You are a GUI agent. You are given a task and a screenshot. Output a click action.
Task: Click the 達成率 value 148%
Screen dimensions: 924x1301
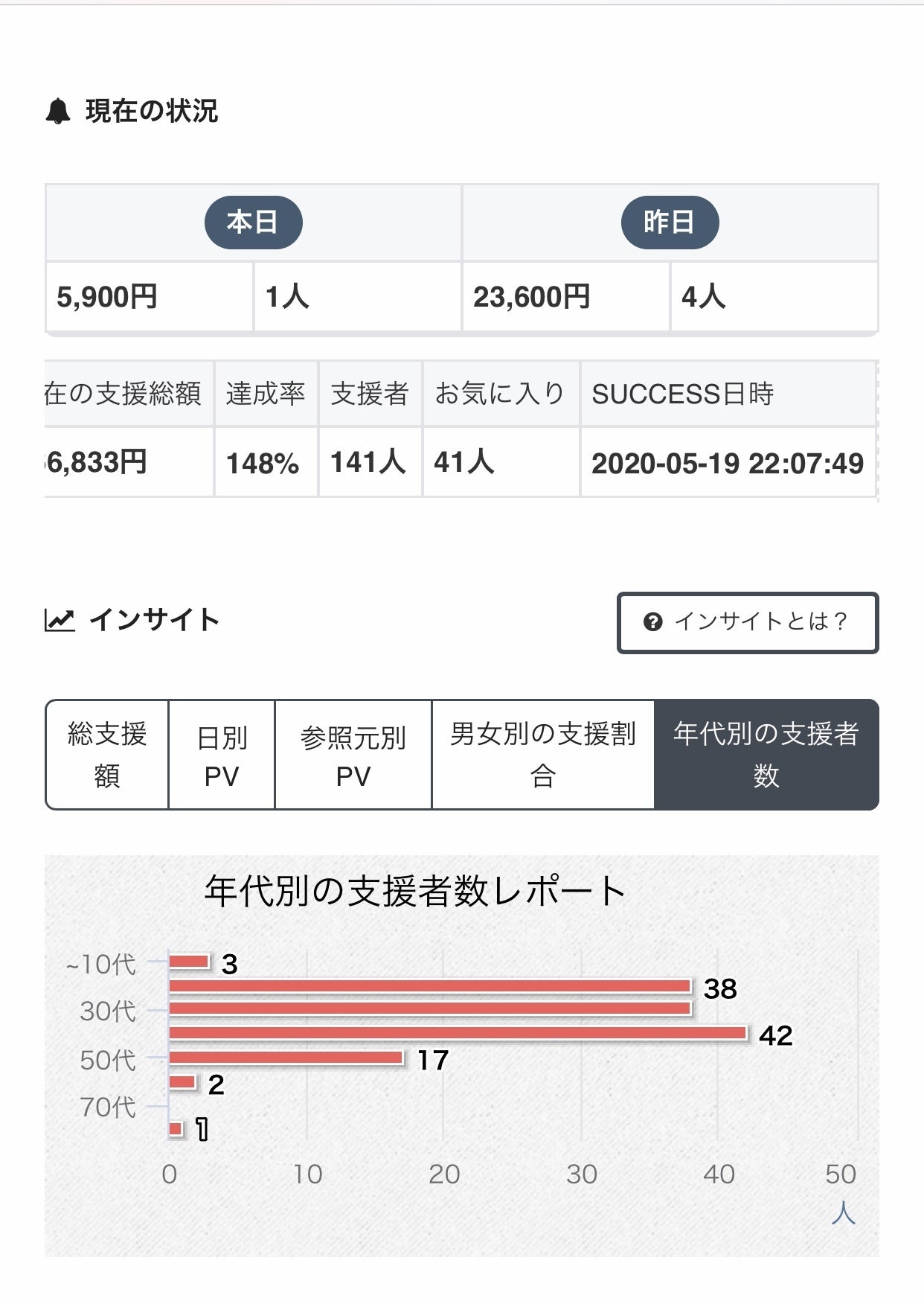[x=263, y=464]
